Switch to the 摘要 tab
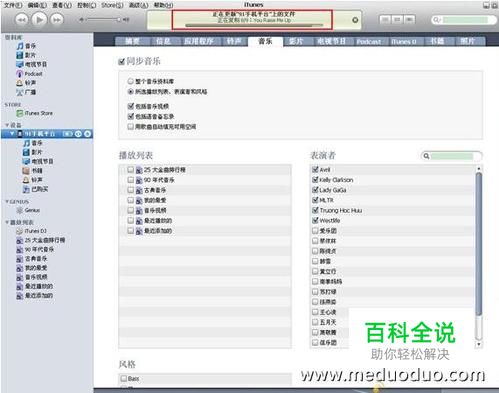This screenshot has width=499, height=393. tap(133, 41)
